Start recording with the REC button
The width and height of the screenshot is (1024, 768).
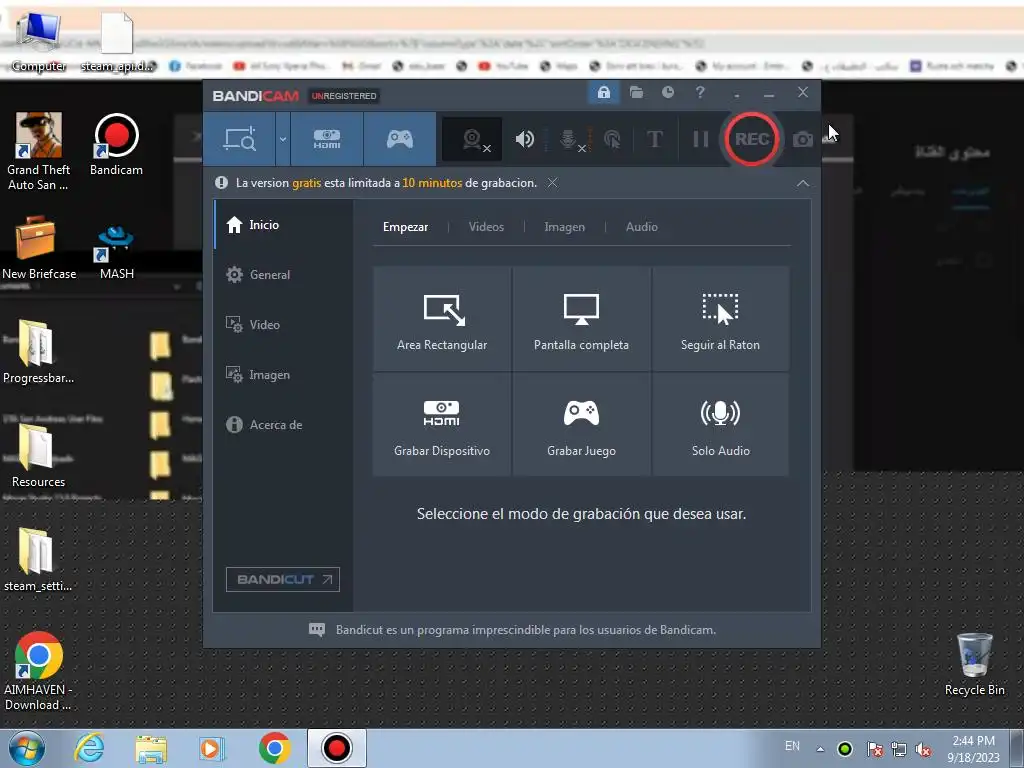pyautogui.click(x=752, y=139)
